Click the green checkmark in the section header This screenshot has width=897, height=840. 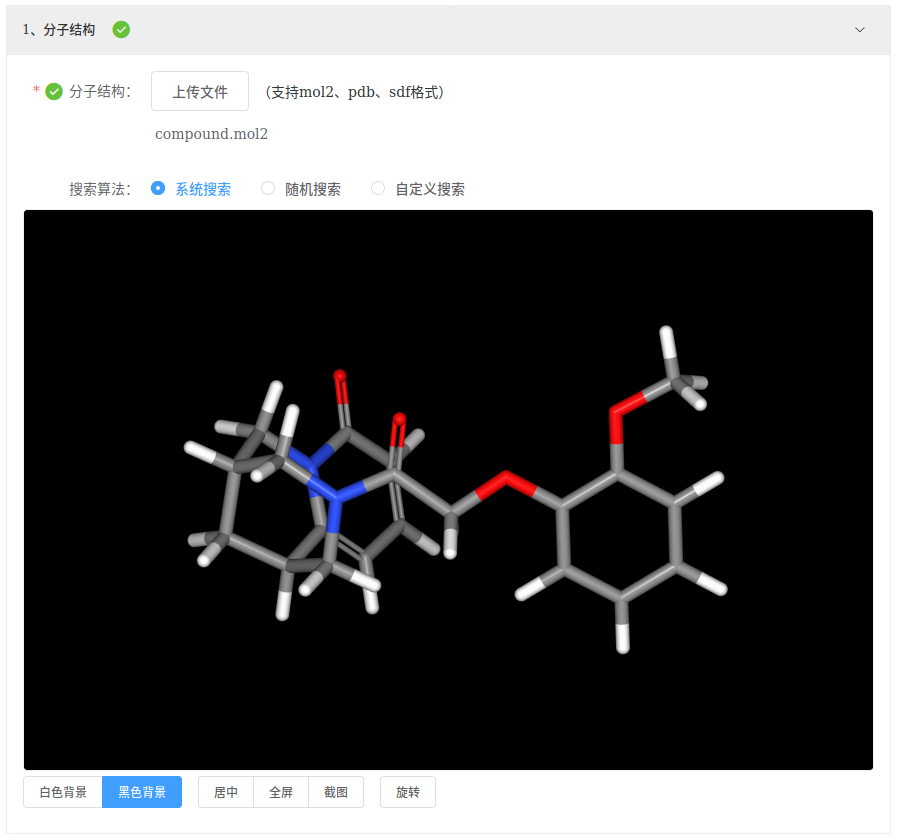(121, 30)
